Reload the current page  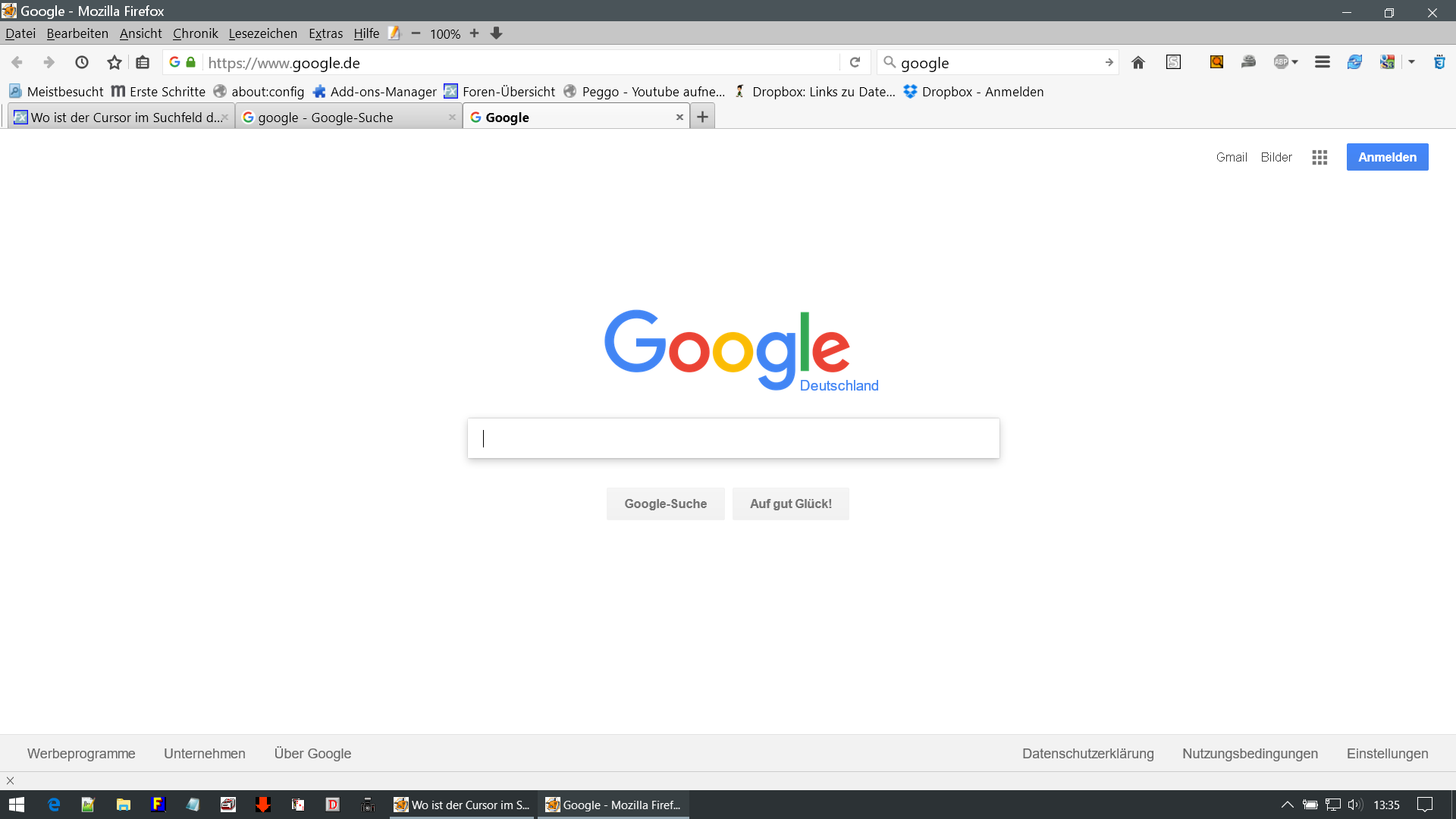coord(855,63)
